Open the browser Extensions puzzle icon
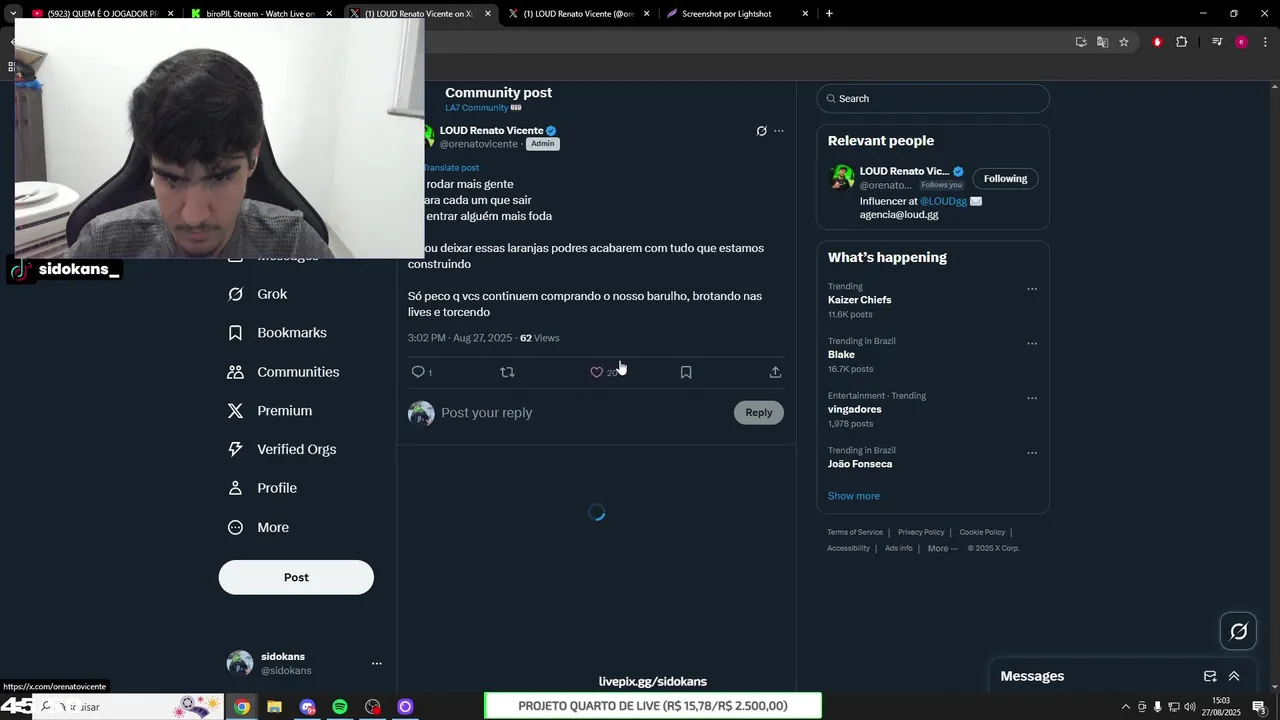 coord(1182,42)
